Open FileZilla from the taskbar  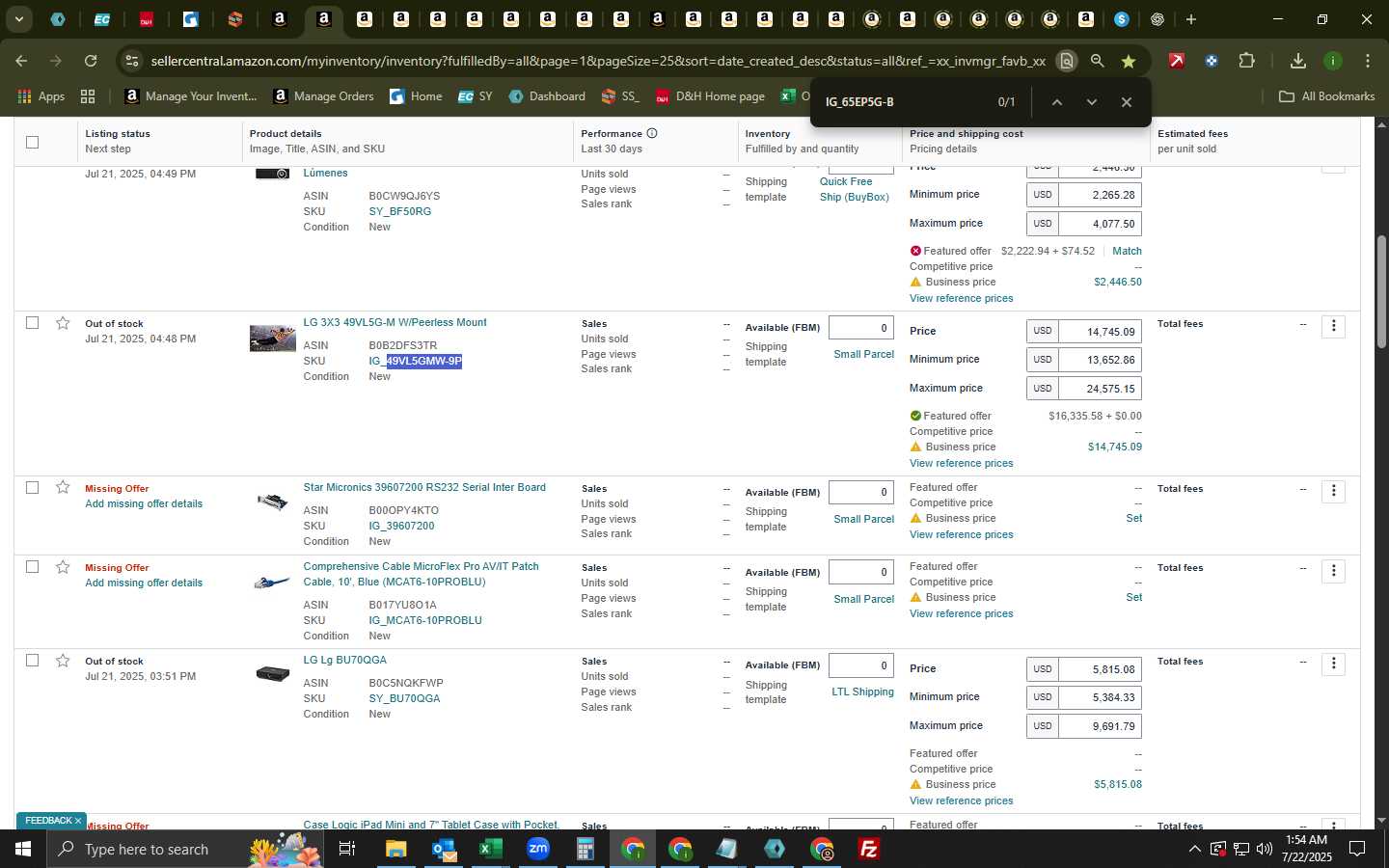coord(868,849)
